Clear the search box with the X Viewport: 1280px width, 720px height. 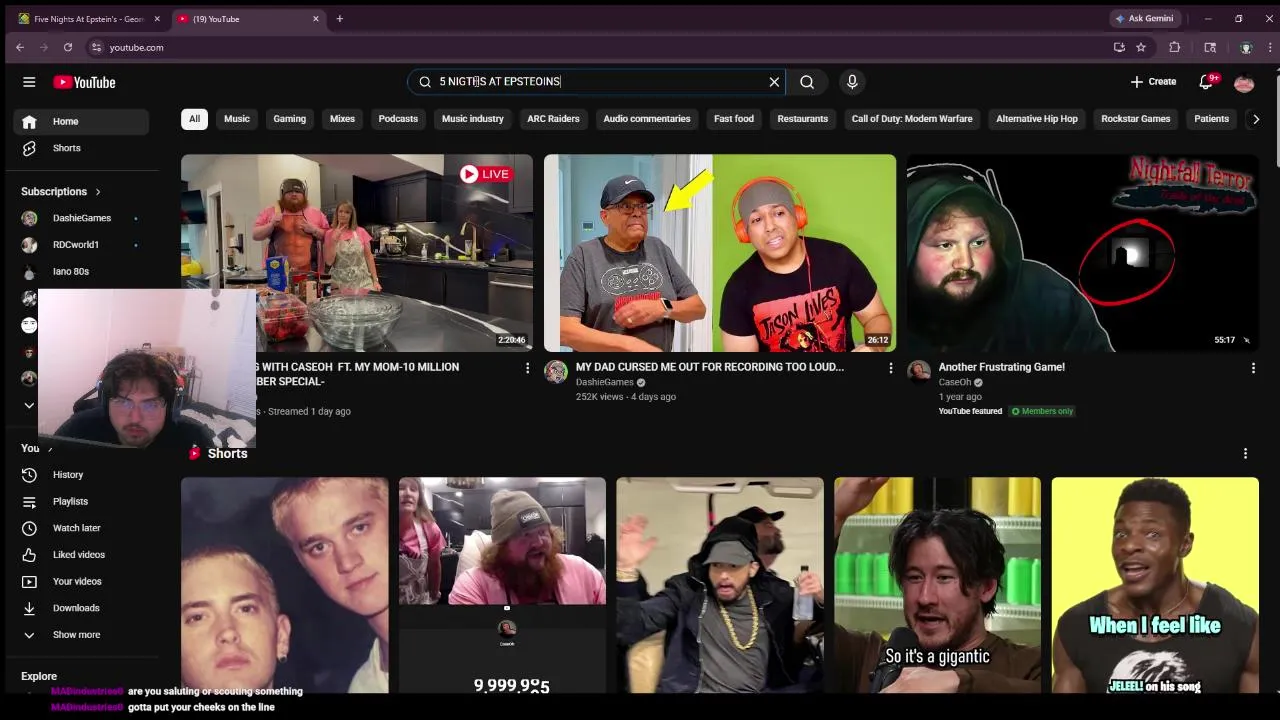(x=774, y=82)
